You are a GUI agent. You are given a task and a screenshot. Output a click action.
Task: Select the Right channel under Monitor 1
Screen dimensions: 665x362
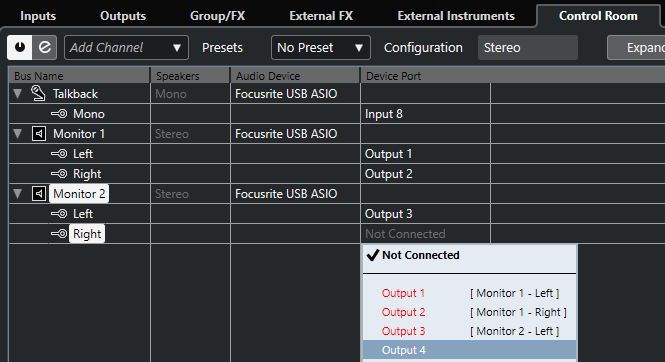click(87, 173)
